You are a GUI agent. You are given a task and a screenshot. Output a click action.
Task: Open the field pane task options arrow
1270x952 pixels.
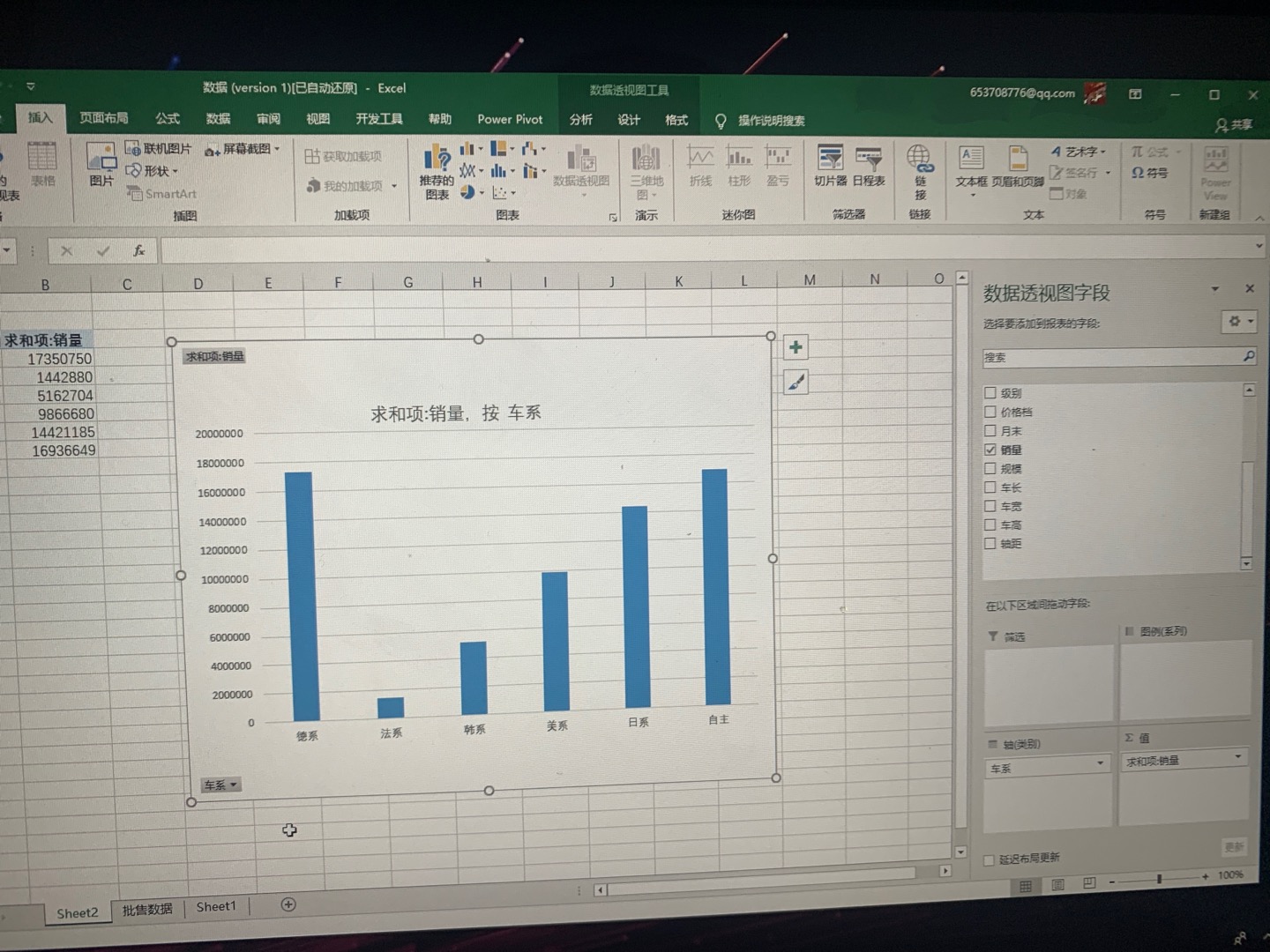pos(1214,289)
